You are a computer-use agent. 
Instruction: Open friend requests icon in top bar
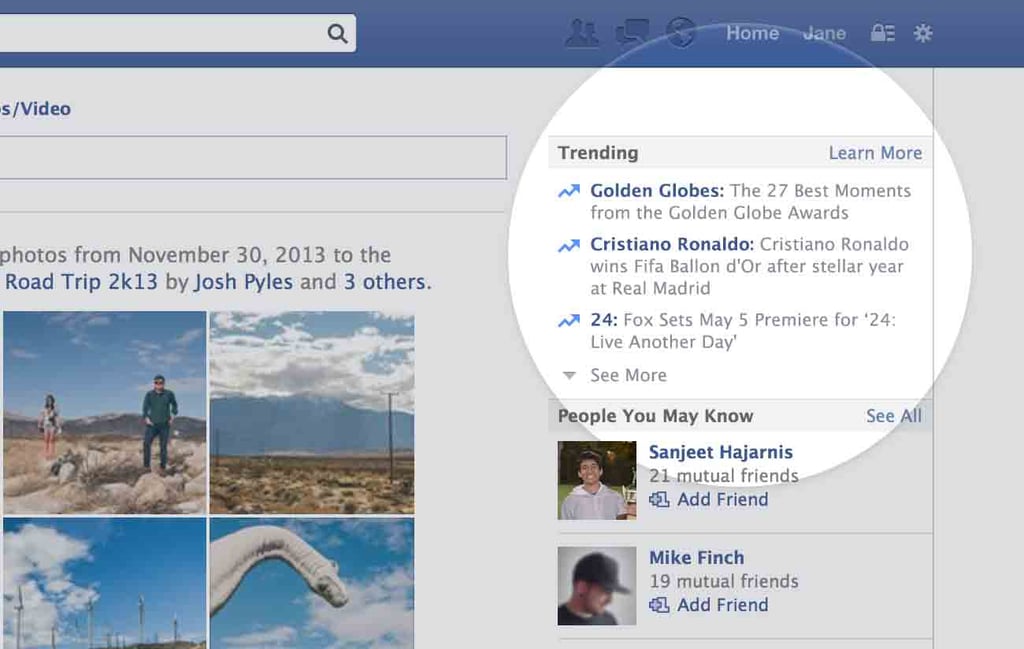(581, 33)
